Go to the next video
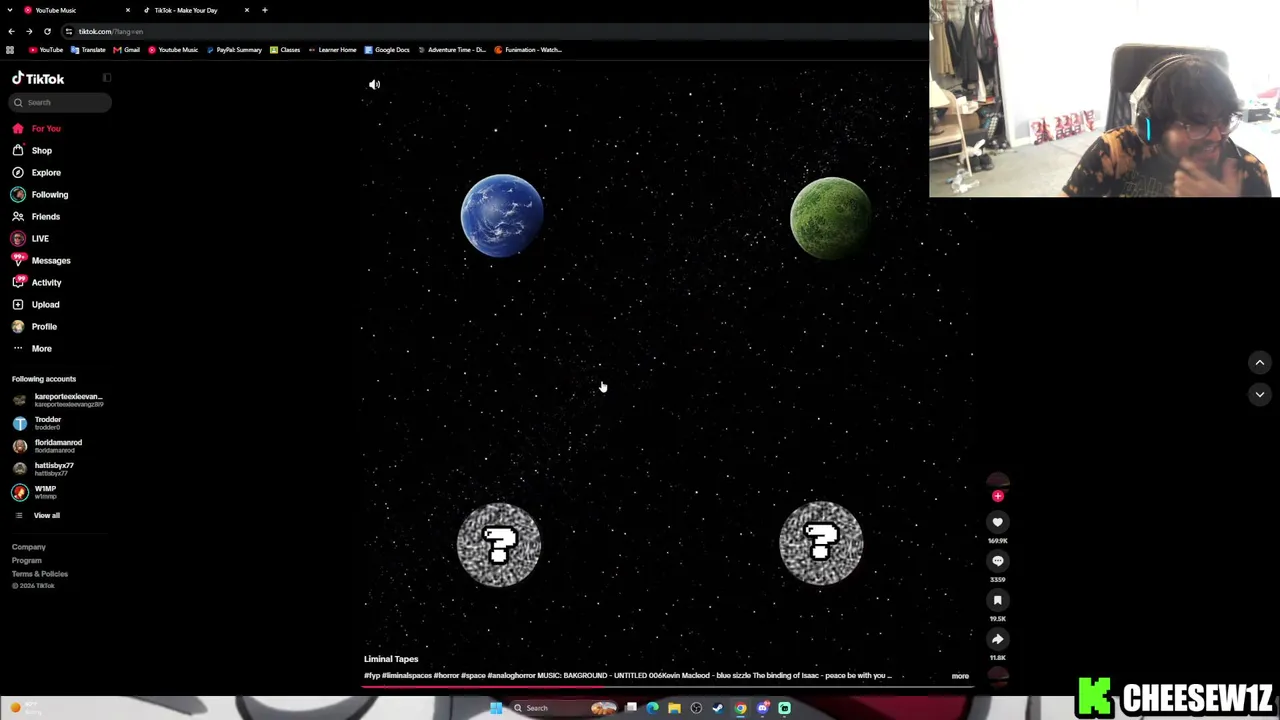This screenshot has height=720, width=1280. 1259,394
